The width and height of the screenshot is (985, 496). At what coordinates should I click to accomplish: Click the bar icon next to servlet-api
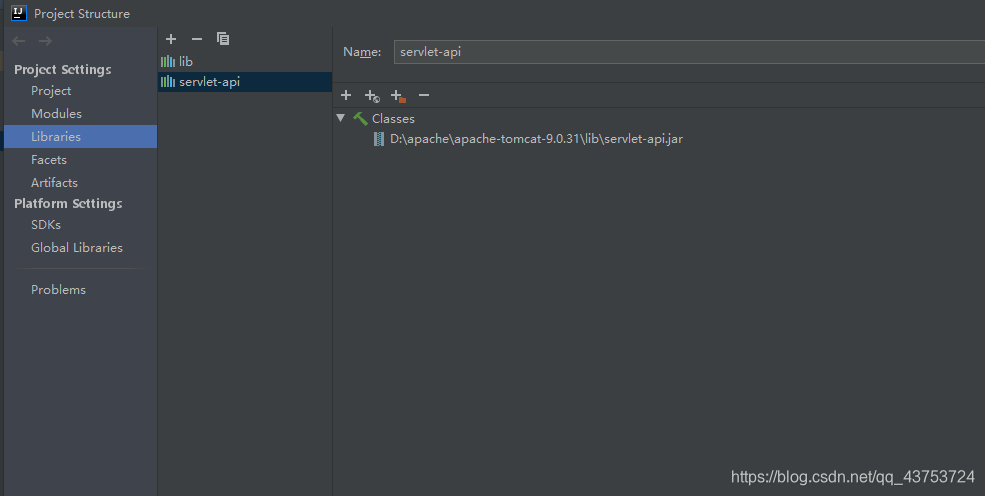(168, 82)
